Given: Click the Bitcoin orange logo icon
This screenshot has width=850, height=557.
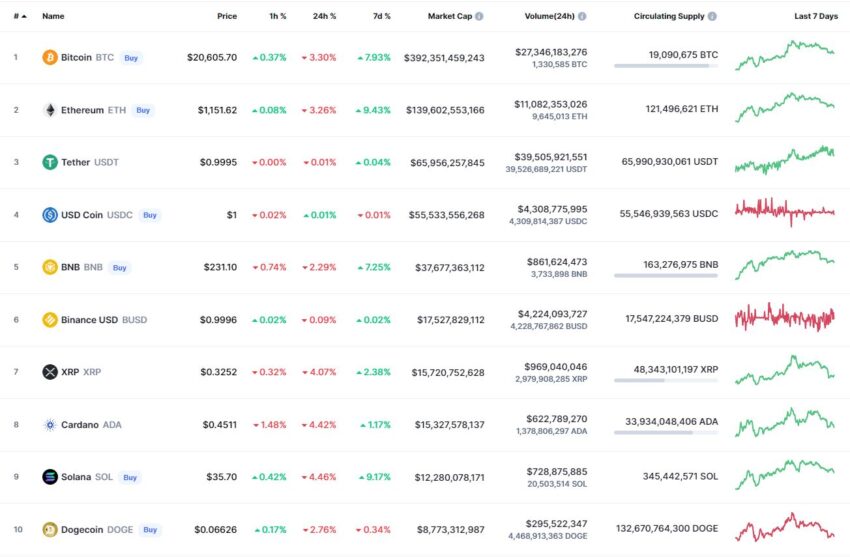Looking at the screenshot, I should (50, 57).
